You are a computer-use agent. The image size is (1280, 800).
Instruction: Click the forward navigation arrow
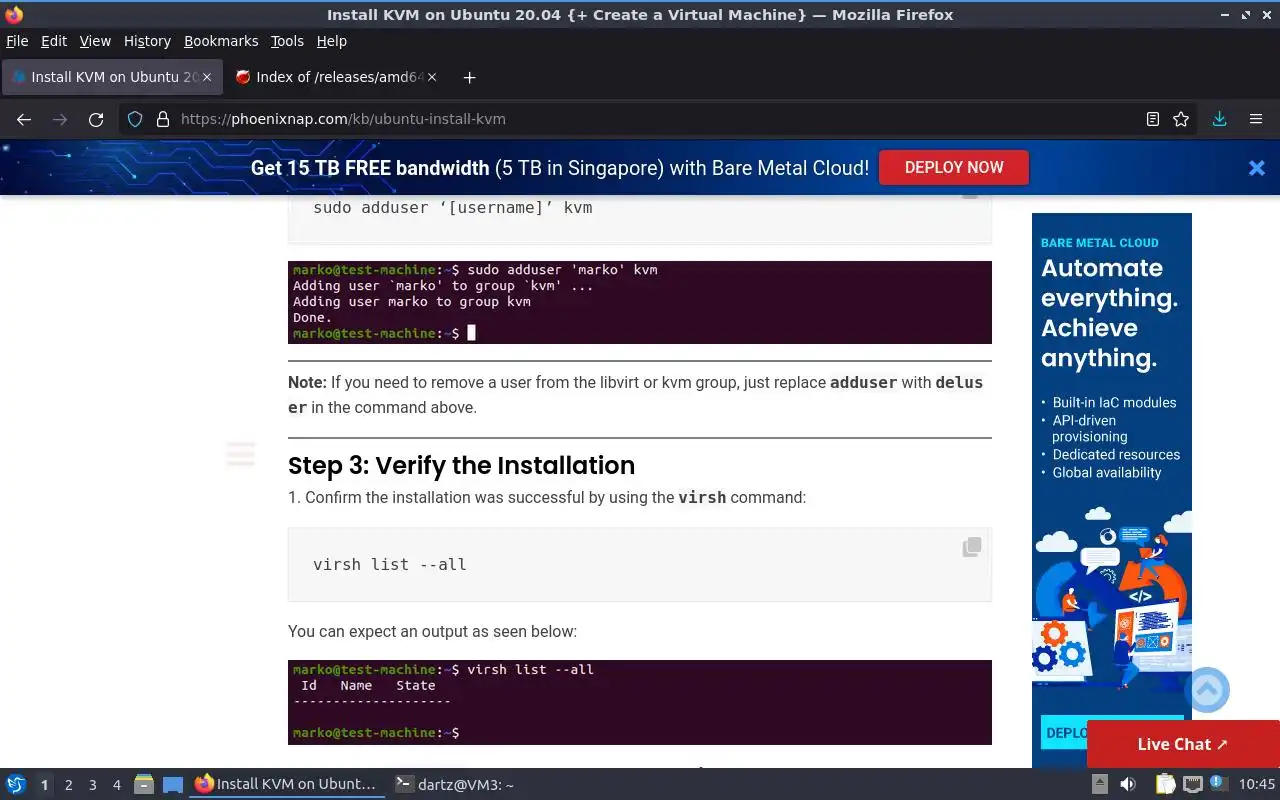point(60,119)
